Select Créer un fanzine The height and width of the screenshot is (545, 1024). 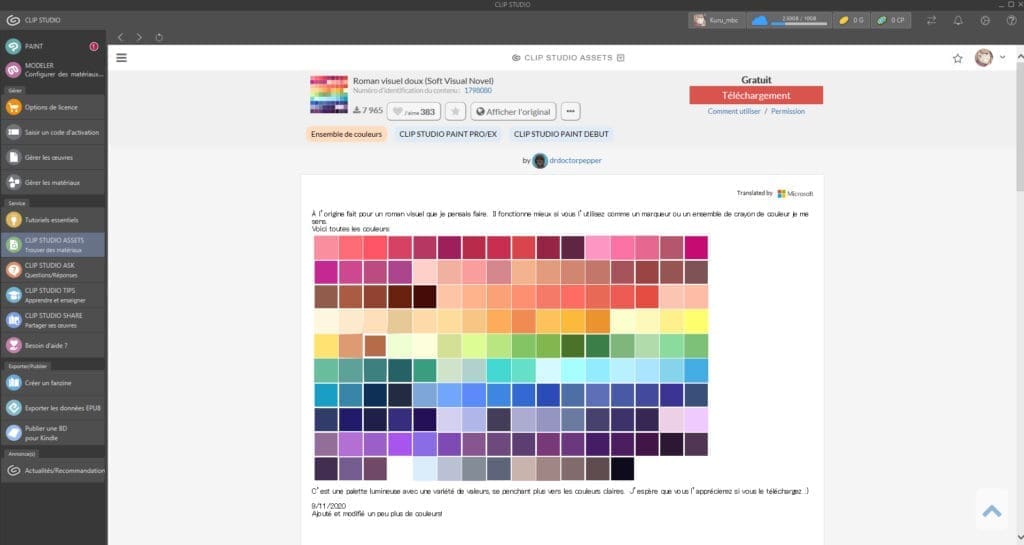coord(52,383)
